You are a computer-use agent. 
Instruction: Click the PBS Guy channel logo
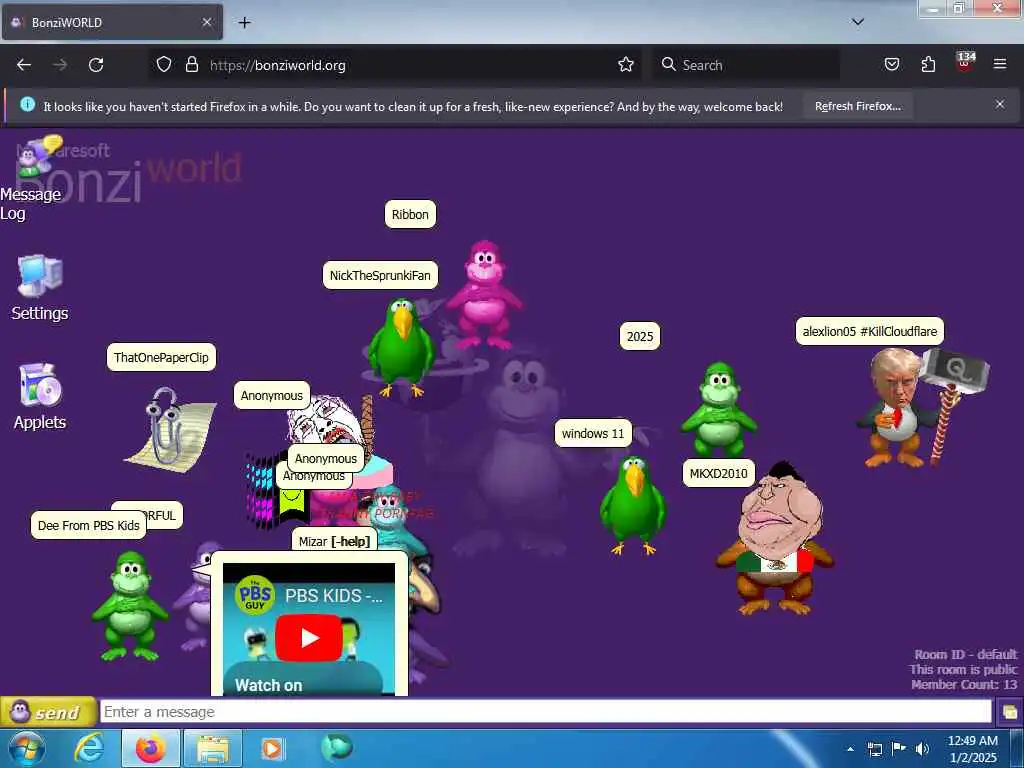(254, 596)
